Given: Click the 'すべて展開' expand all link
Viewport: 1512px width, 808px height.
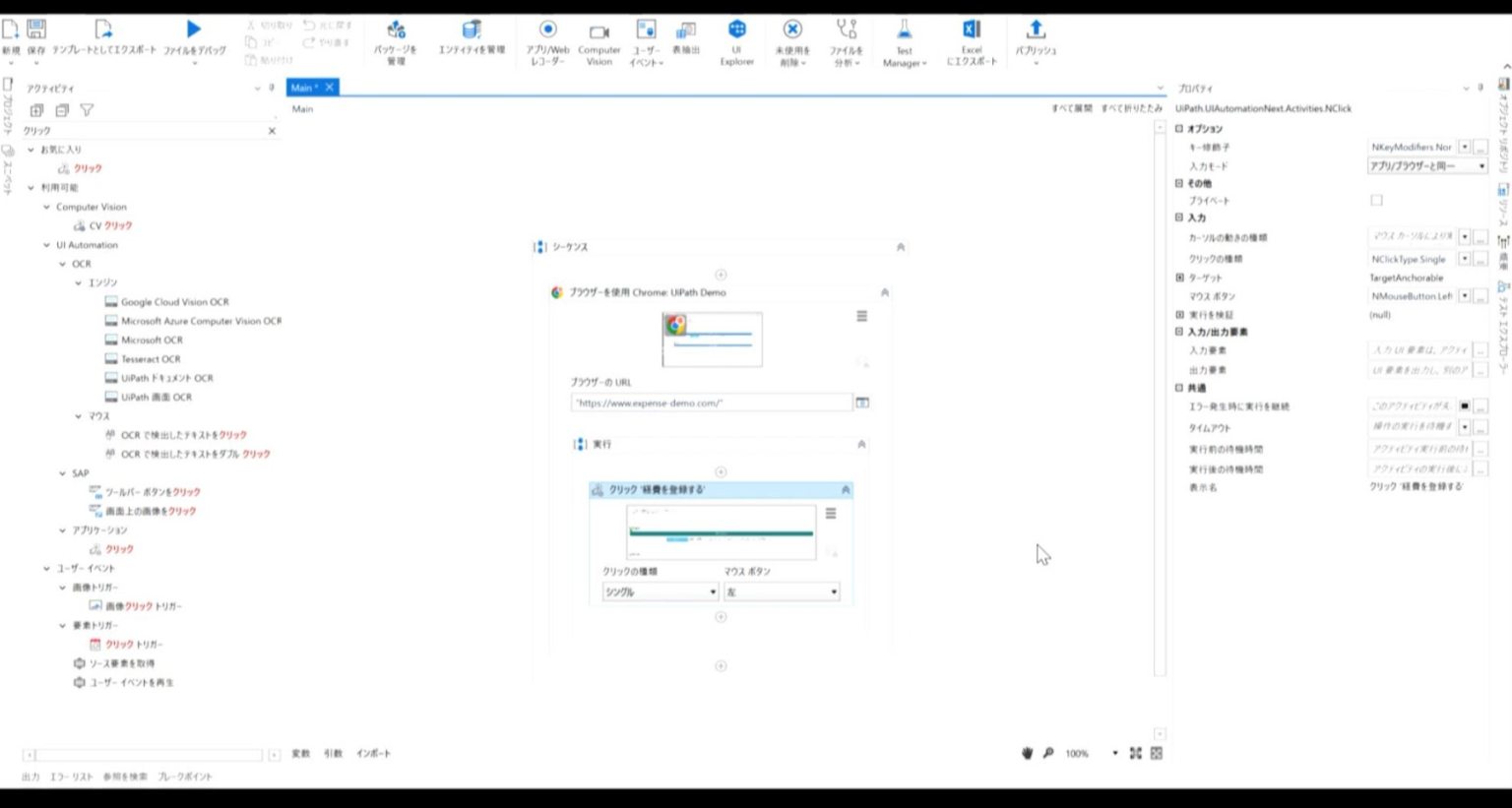Looking at the screenshot, I should coord(1071,108).
